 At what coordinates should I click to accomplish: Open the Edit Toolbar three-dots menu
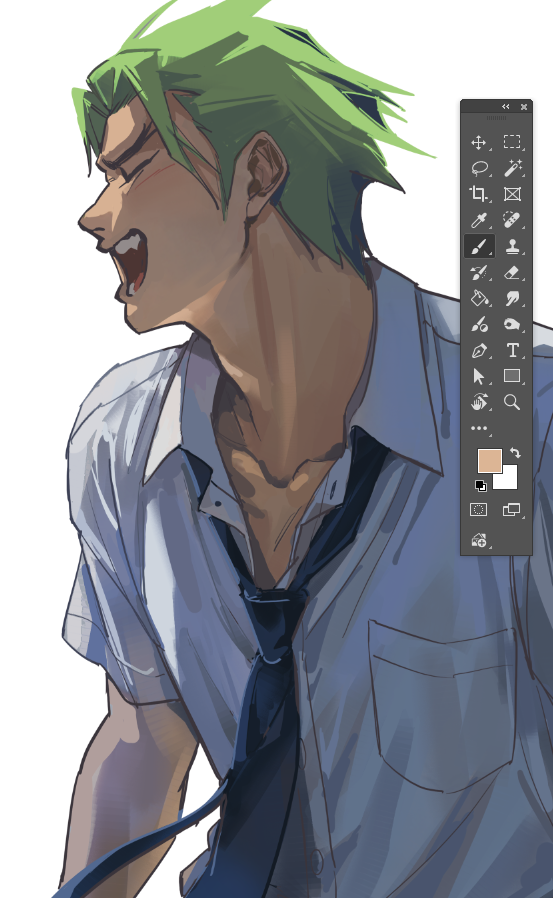(479, 428)
